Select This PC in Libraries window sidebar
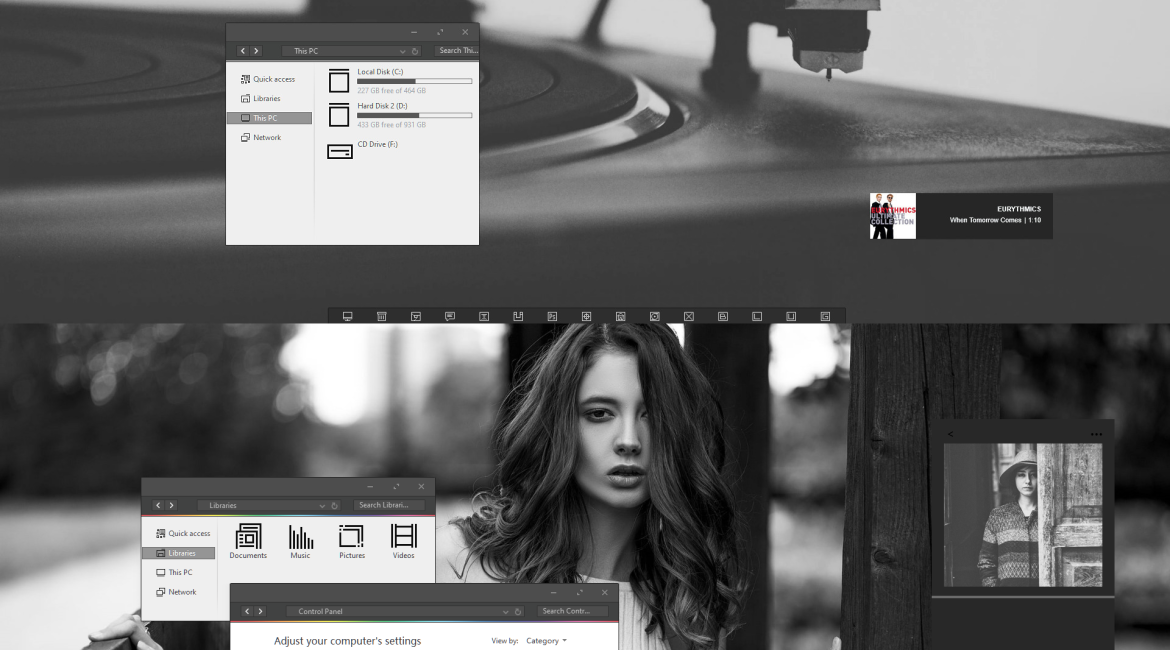The height and width of the screenshot is (650, 1170). click(179, 573)
